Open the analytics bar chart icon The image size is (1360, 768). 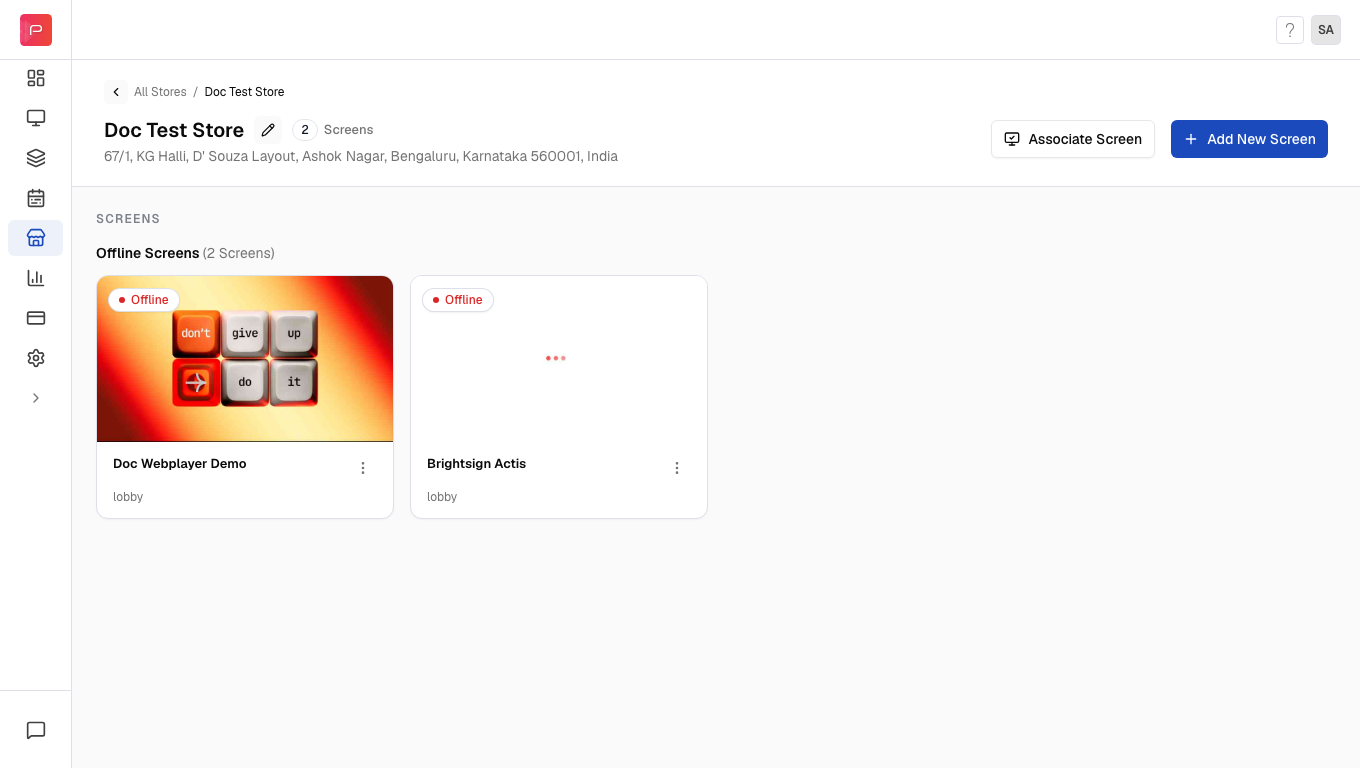click(36, 278)
